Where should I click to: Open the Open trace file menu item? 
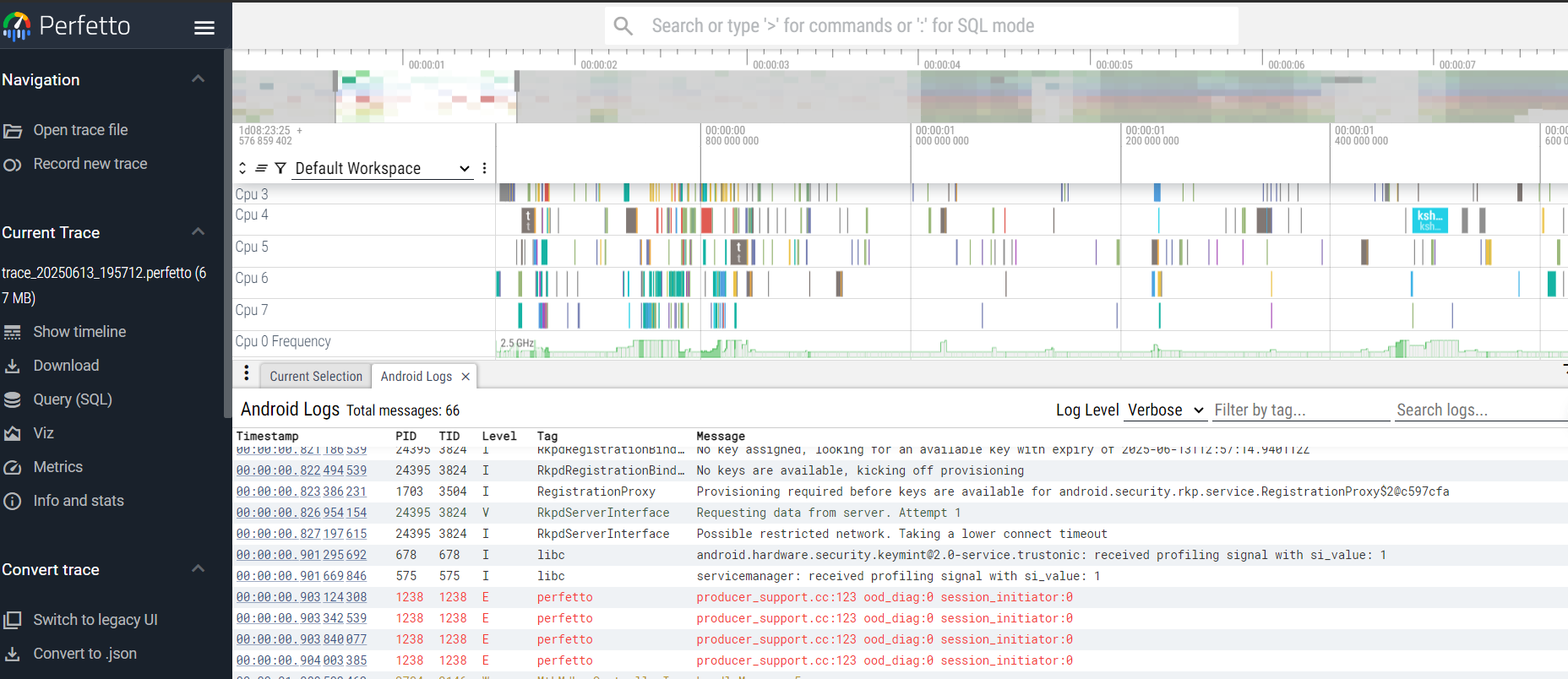[x=80, y=130]
